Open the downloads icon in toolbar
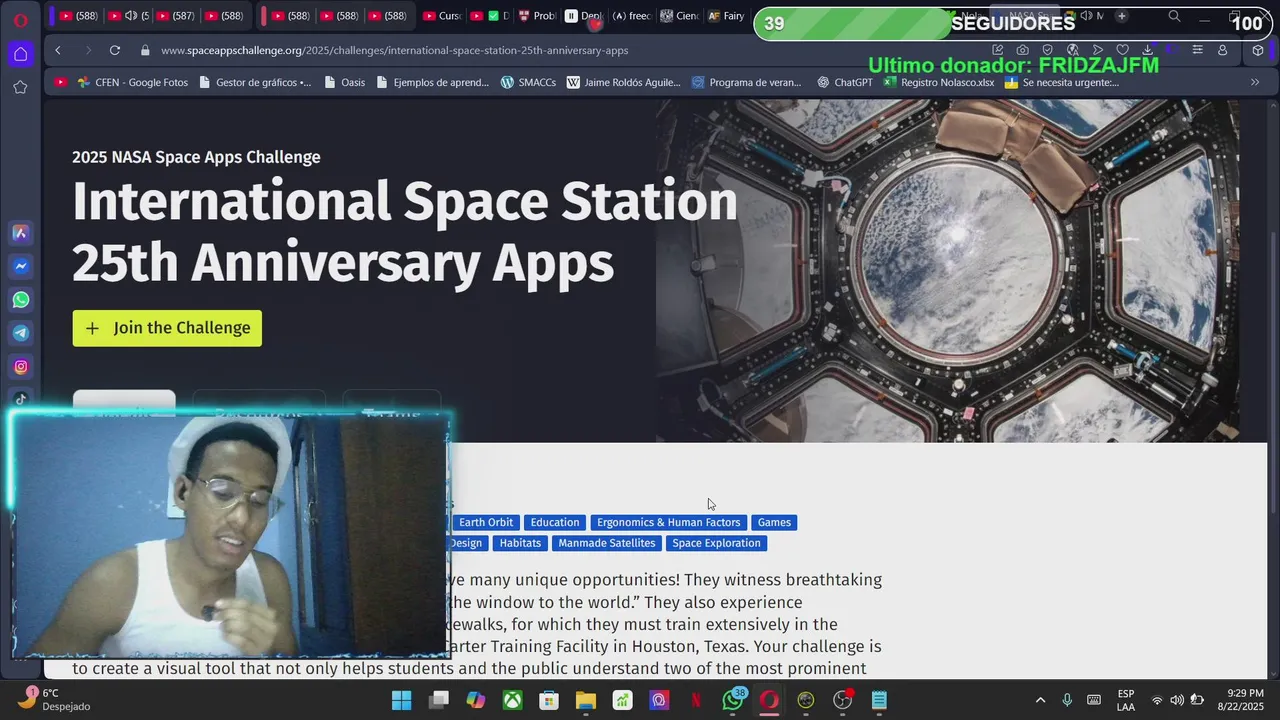This screenshot has height=720, width=1280. [x=1147, y=50]
